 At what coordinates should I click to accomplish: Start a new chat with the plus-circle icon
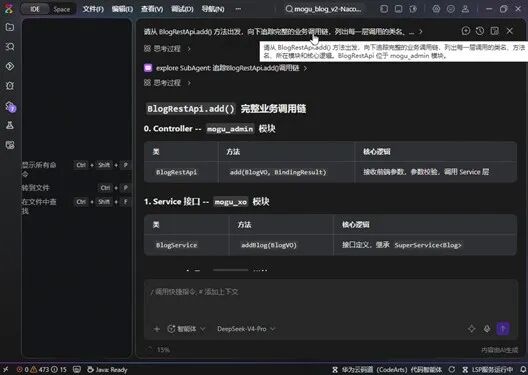click(466, 31)
